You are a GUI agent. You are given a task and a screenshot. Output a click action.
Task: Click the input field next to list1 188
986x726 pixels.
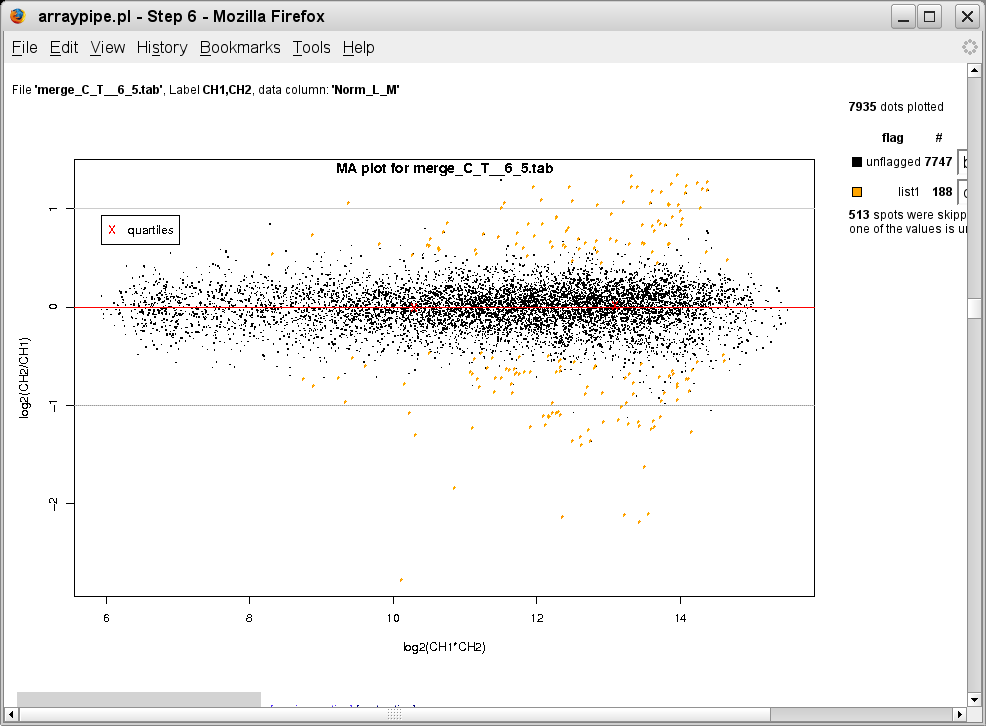coord(962,192)
